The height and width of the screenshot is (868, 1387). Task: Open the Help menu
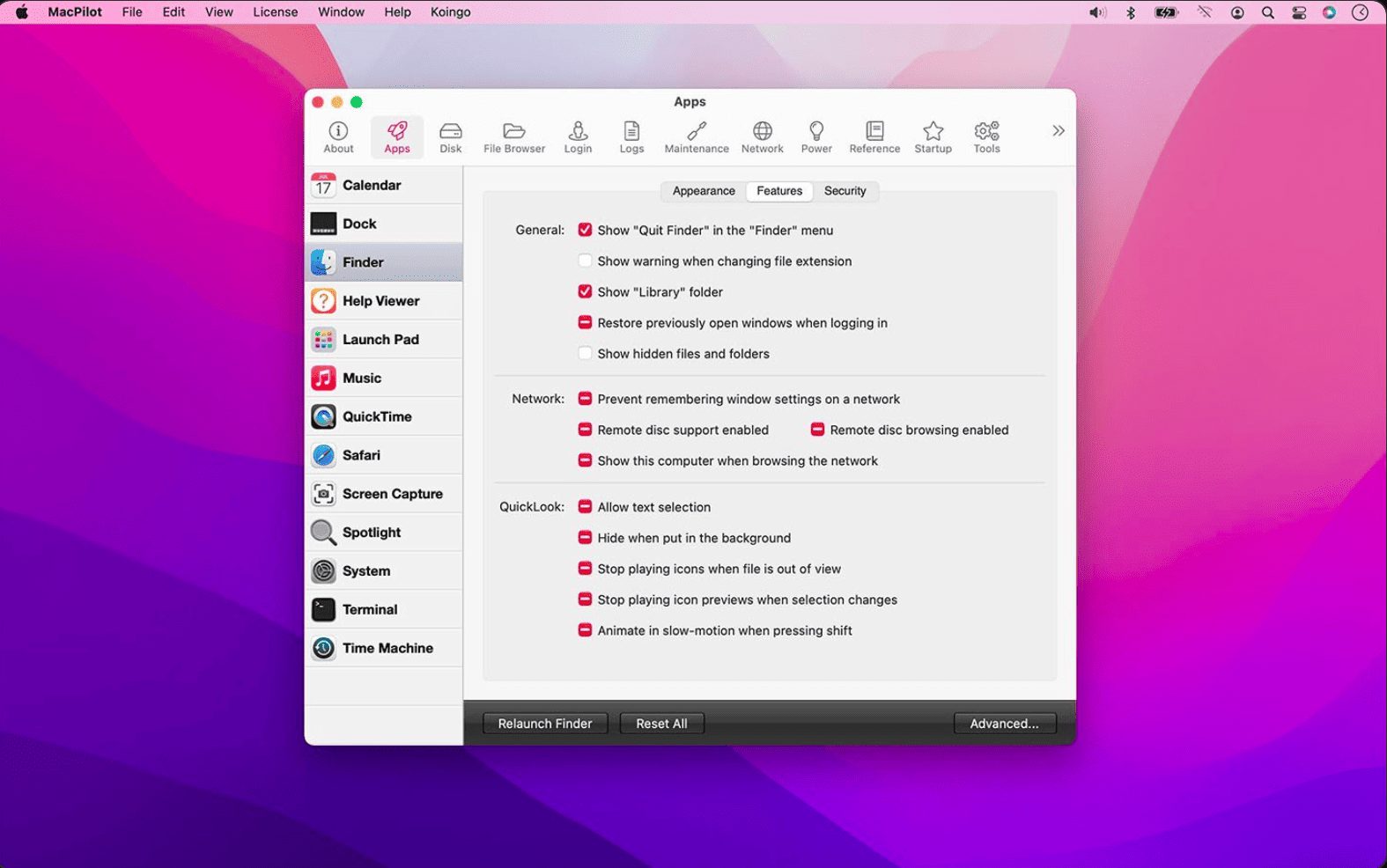tap(397, 12)
